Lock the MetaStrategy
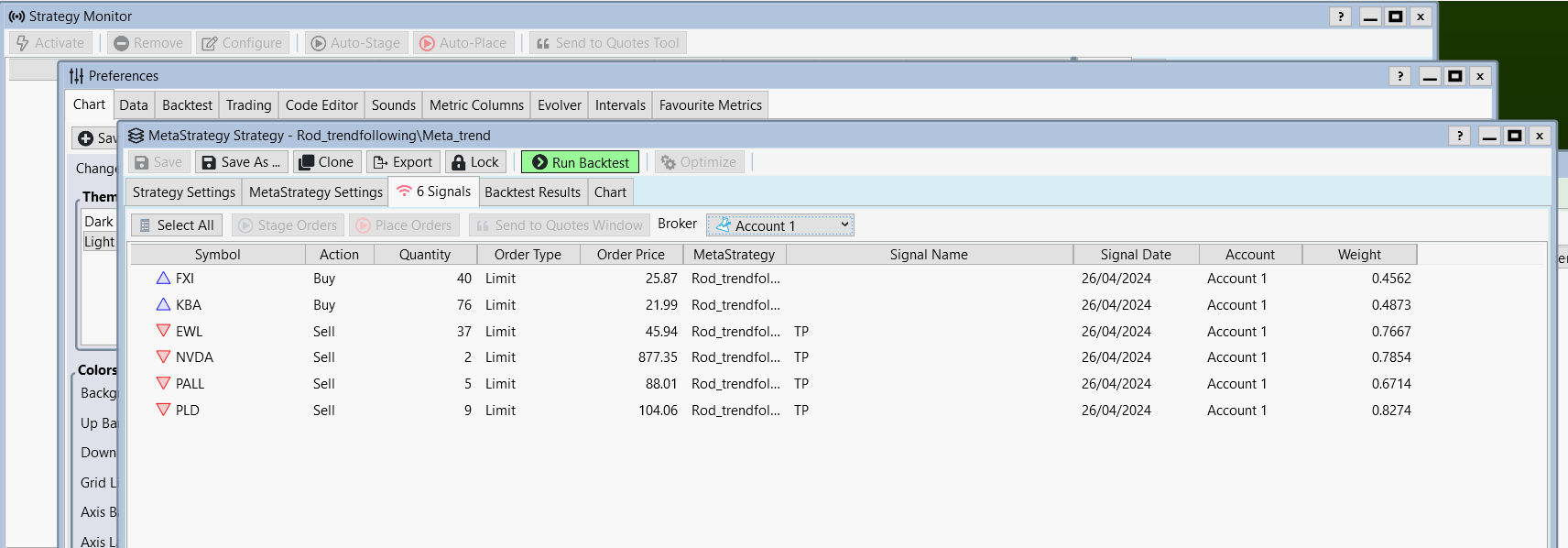 [x=475, y=162]
